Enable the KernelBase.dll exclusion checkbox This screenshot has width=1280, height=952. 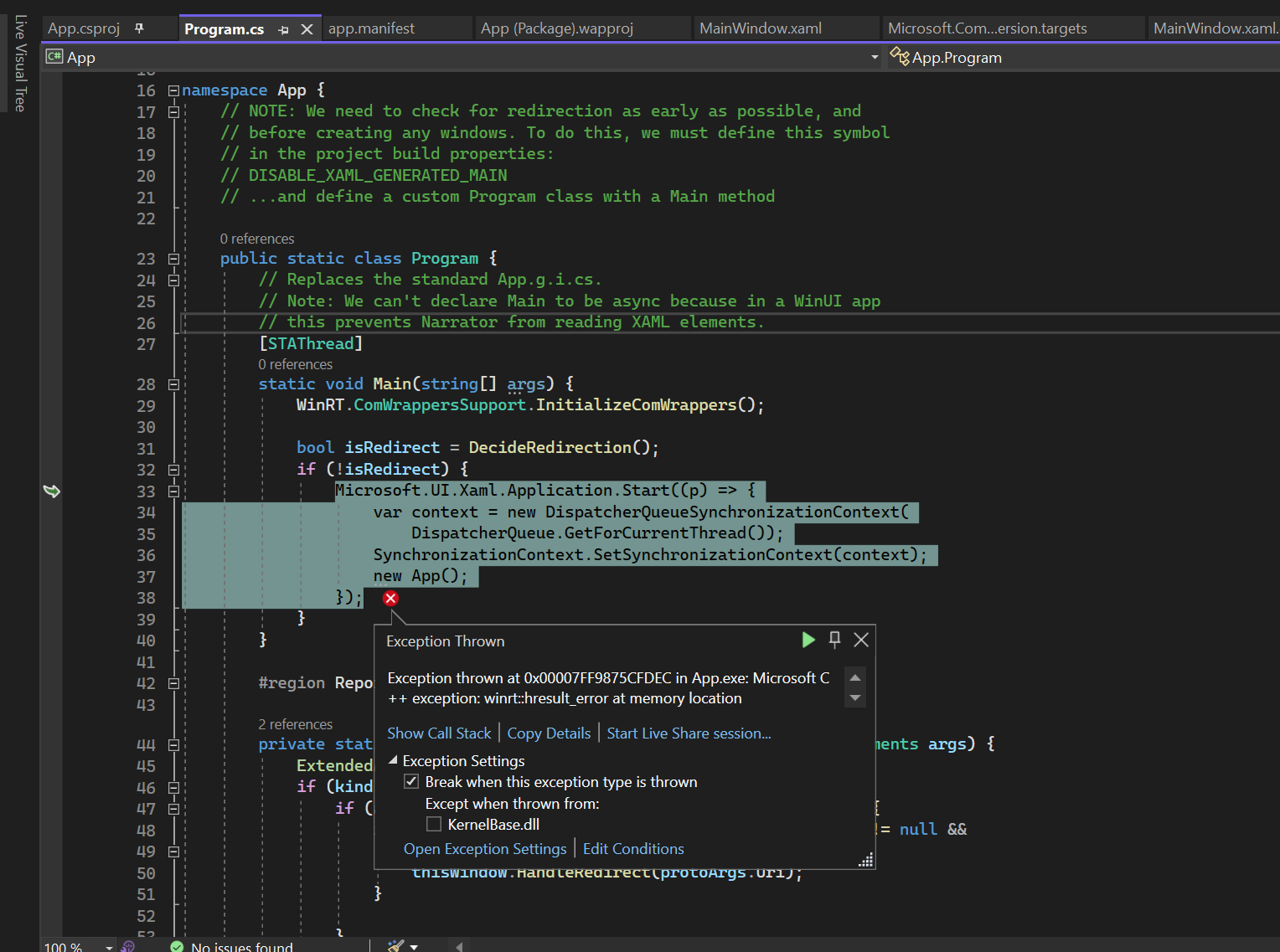point(434,824)
